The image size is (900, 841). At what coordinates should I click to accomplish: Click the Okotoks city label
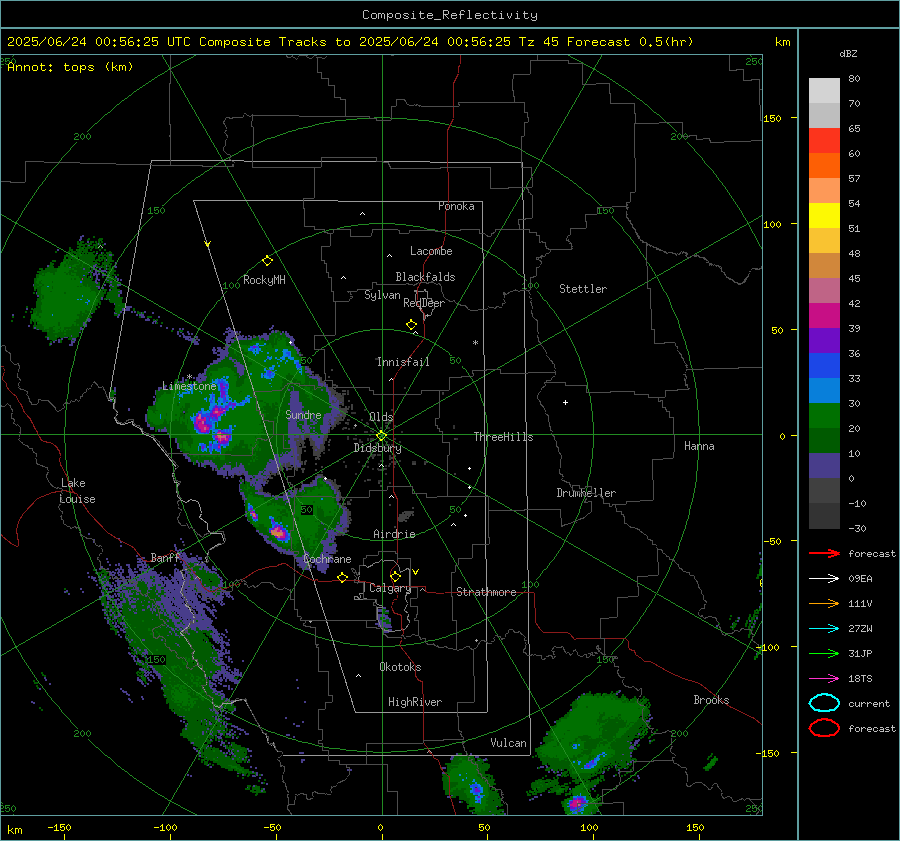(x=400, y=667)
